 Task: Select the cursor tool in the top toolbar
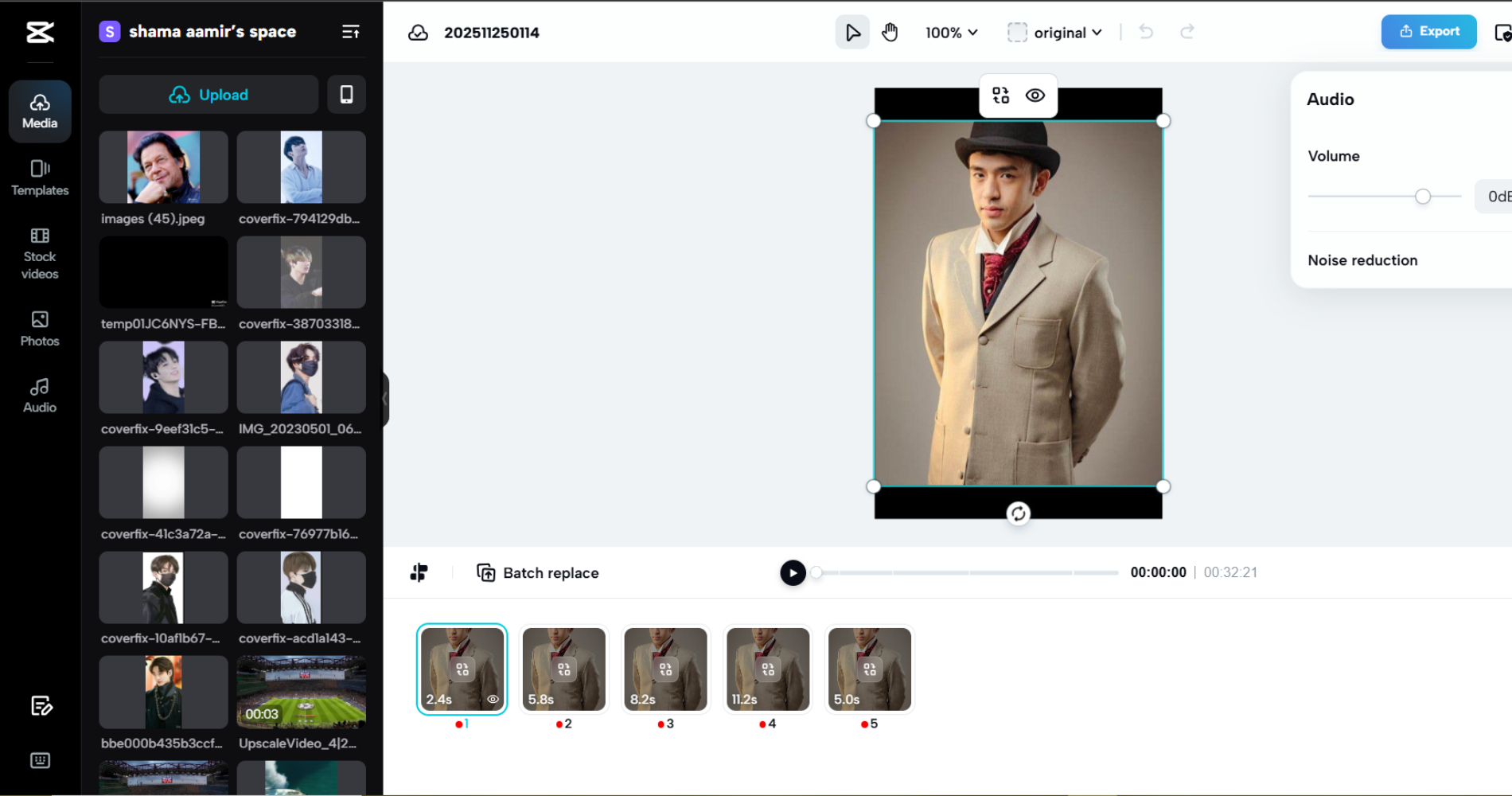(x=852, y=32)
